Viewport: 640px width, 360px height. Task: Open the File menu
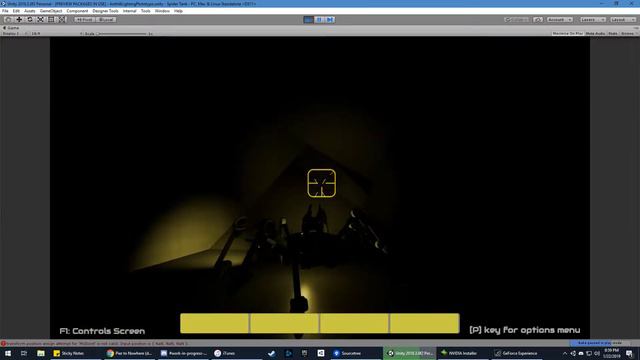point(5,11)
